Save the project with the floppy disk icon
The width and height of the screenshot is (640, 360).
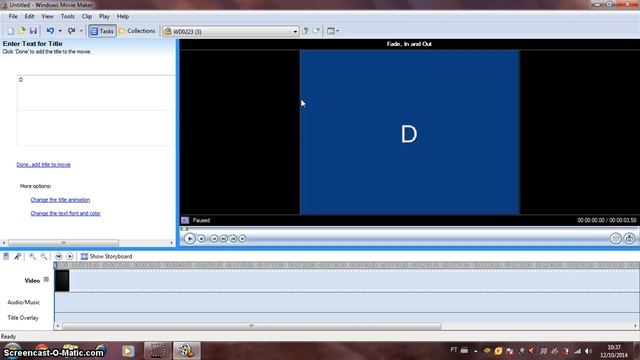tap(33, 31)
